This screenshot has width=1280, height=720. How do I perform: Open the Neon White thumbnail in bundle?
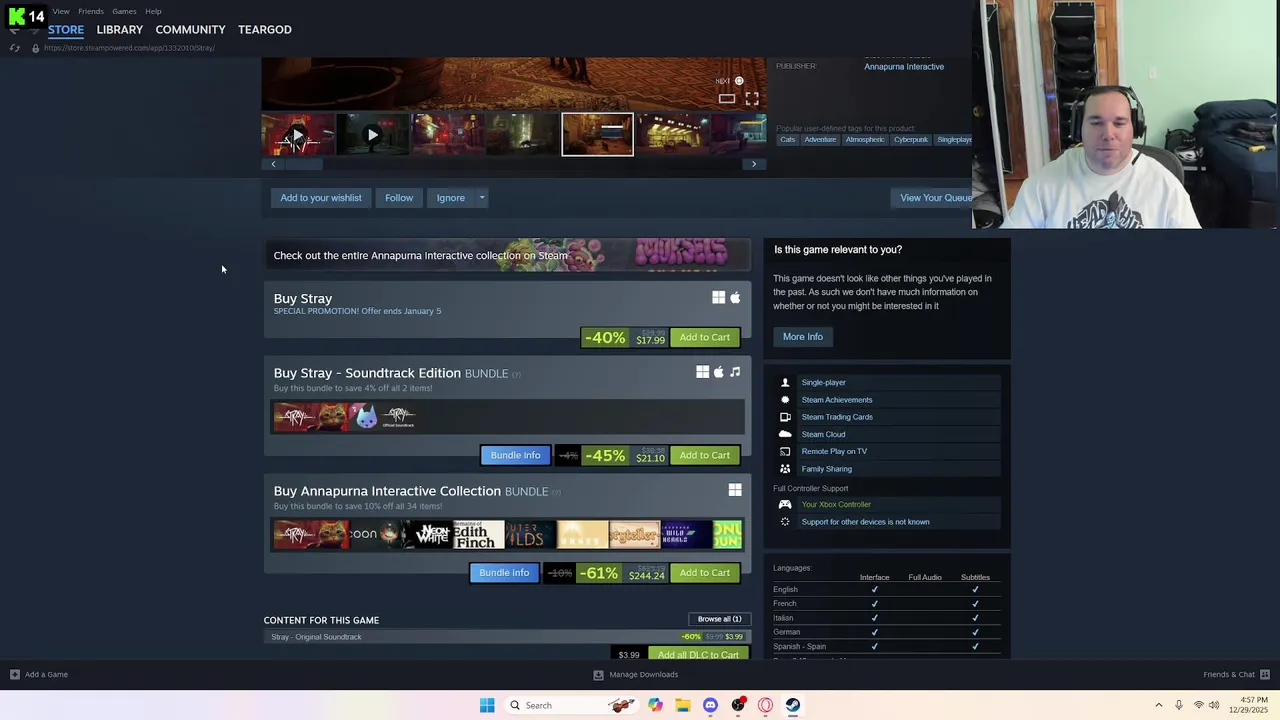(x=428, y=534)
